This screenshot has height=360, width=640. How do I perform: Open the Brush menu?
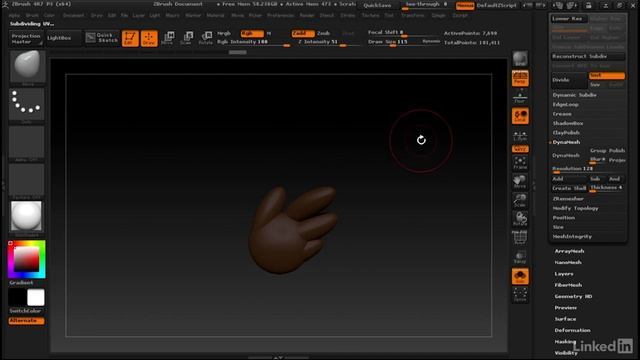[32, 16]
